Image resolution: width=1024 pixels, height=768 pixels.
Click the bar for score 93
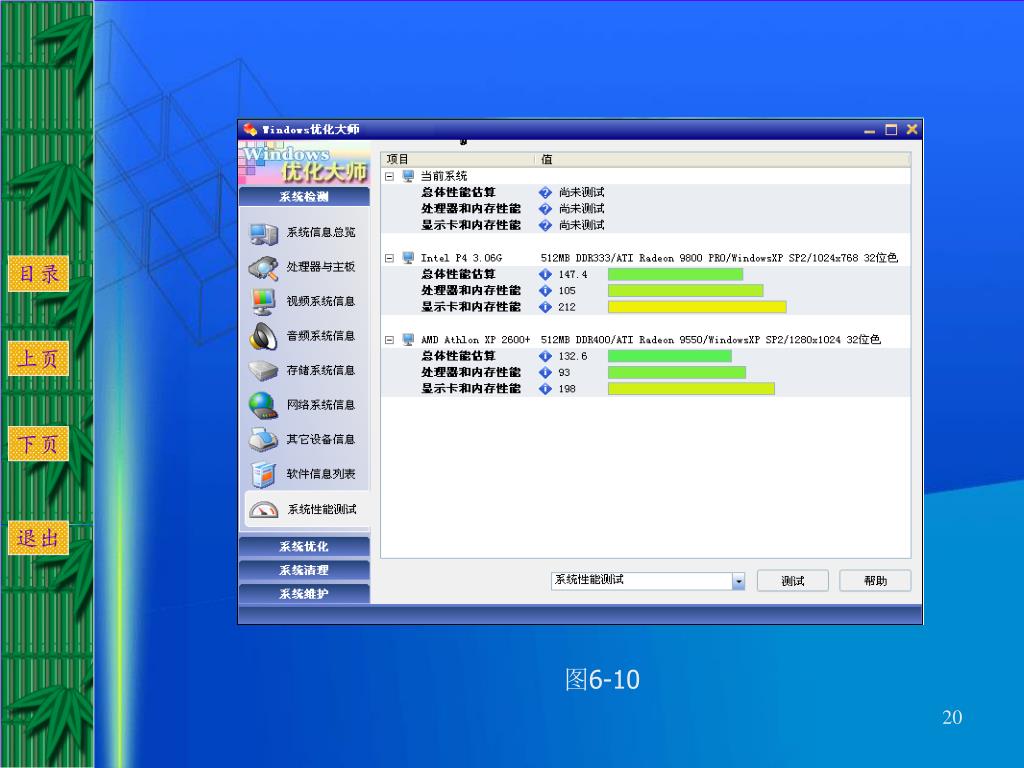[677, 372]
